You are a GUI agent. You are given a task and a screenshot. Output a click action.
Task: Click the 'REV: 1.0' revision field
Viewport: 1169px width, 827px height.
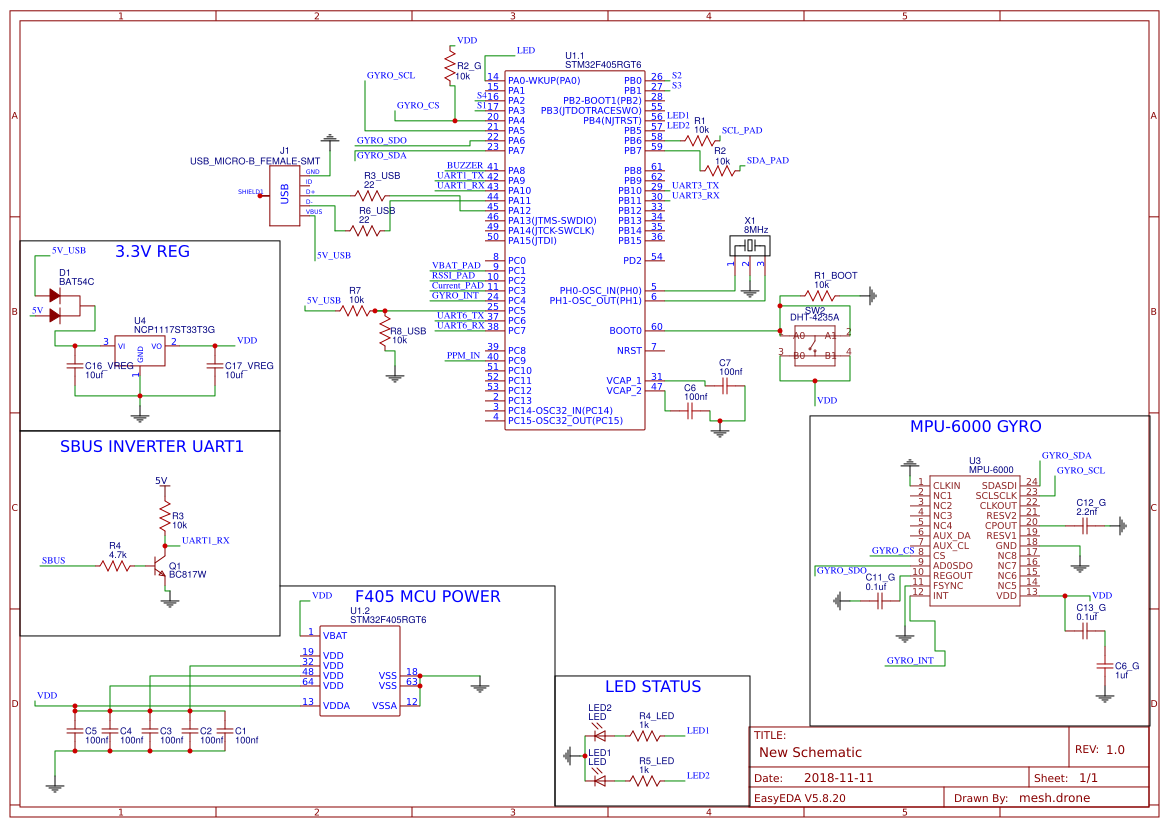coord(1100,750)
